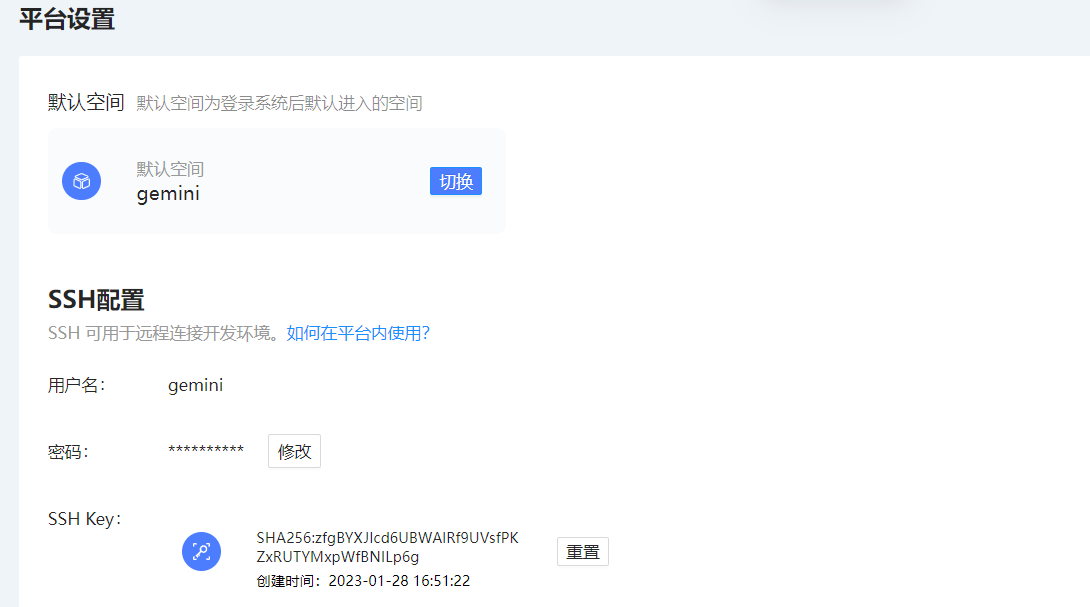Viewport: 1090px width, 607px height.
Task: Click the 密码 field label
Action: coord(68,452)
